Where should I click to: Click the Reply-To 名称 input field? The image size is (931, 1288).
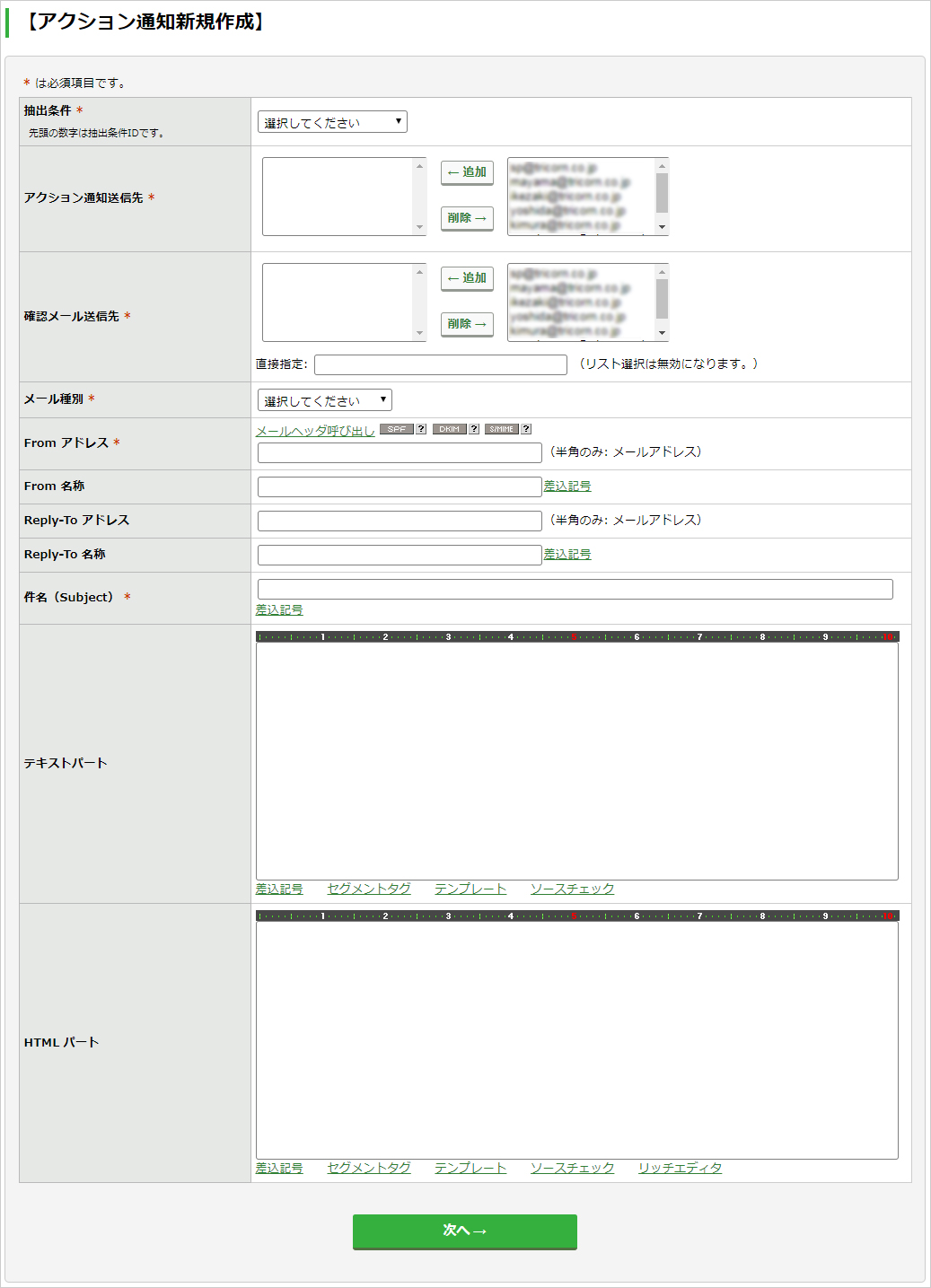(400, 555)
